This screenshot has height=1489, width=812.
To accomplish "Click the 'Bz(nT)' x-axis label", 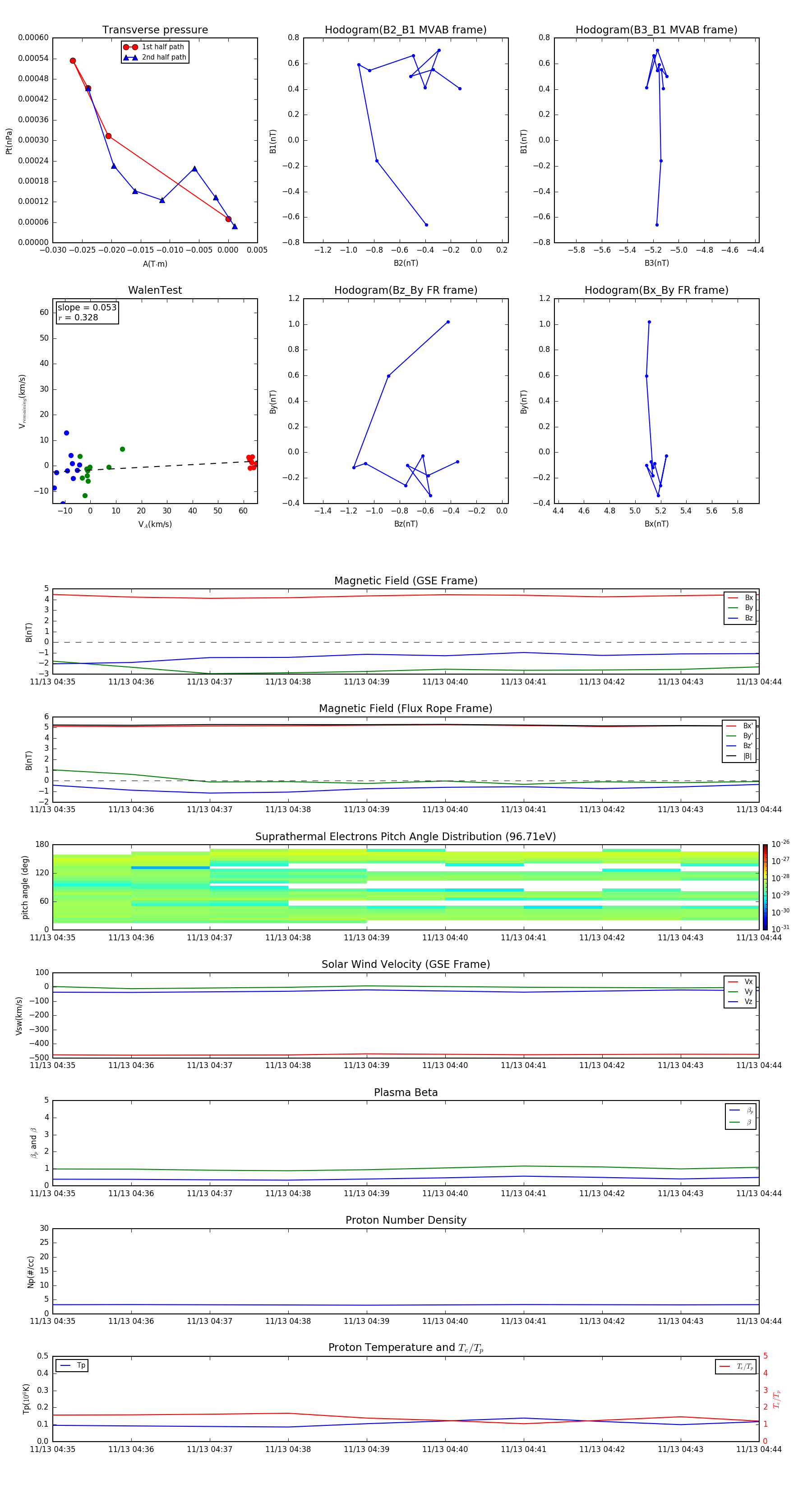I will click(406, 524).
